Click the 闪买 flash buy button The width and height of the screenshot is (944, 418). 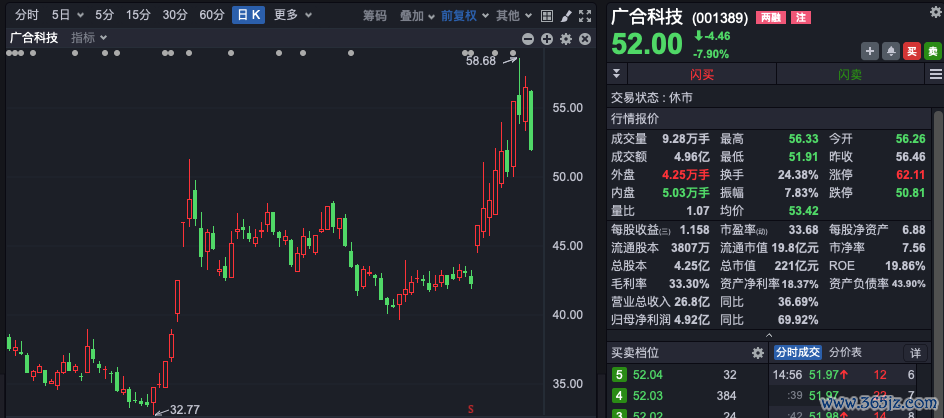pyautogui.click(x=702, y=74)
